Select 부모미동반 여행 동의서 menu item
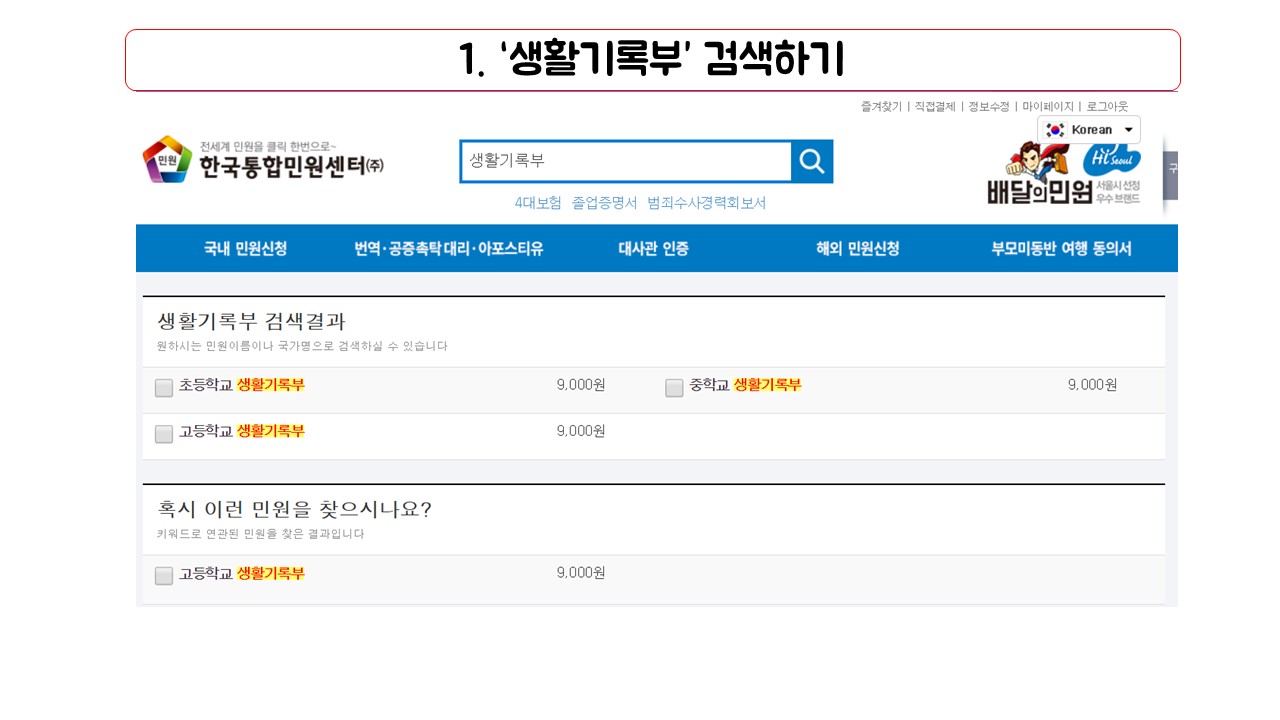This screenshot has width=1280, height=720. (x=1061, y=249)
